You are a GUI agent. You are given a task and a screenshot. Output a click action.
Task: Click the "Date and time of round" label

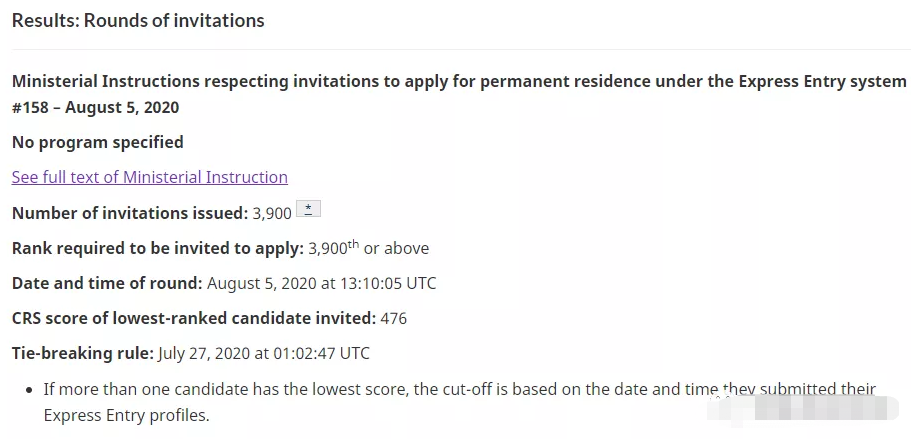click(x=107, y=283)
